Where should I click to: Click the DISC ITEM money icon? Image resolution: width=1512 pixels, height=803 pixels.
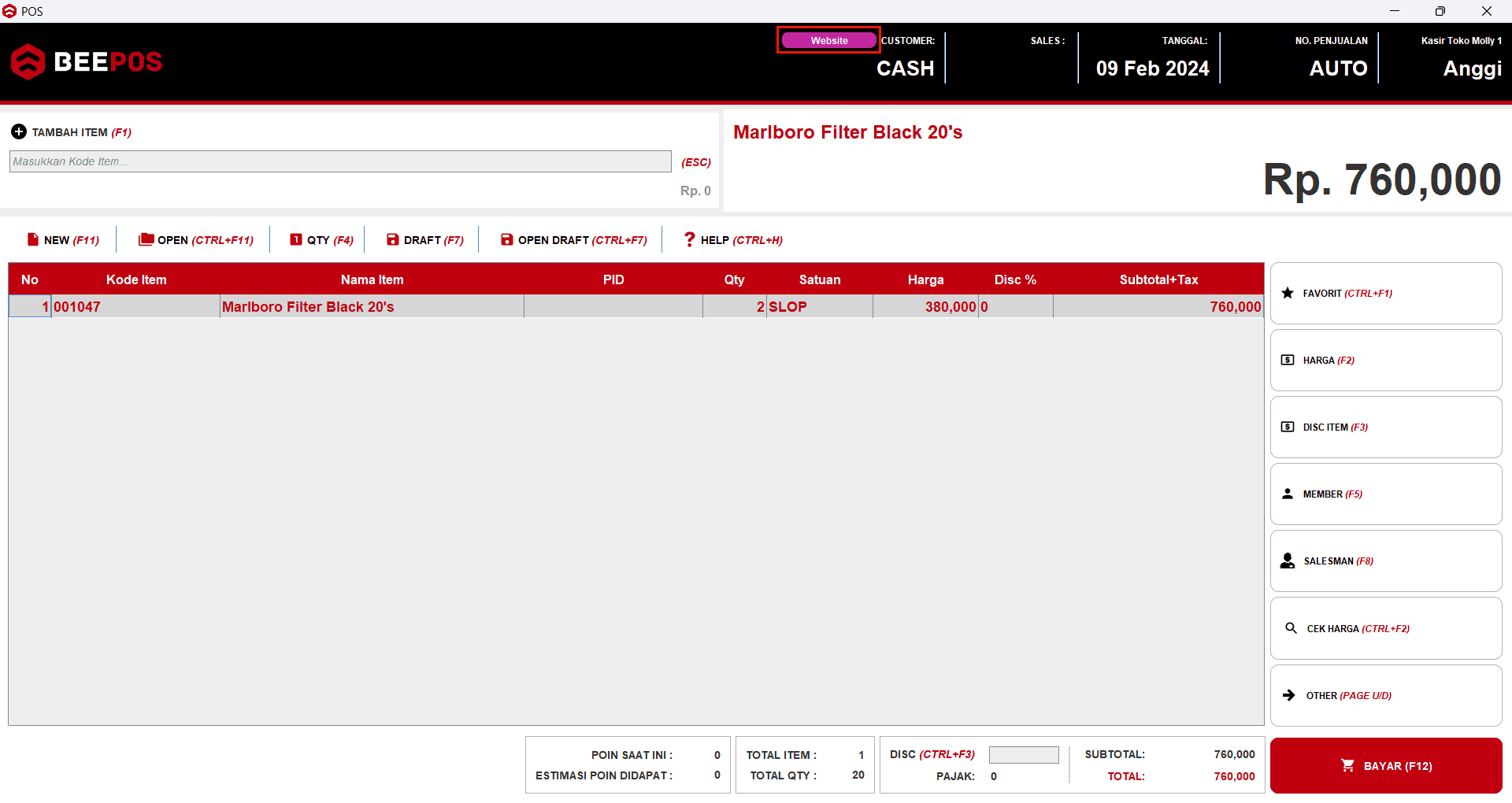coord(1288,427)
